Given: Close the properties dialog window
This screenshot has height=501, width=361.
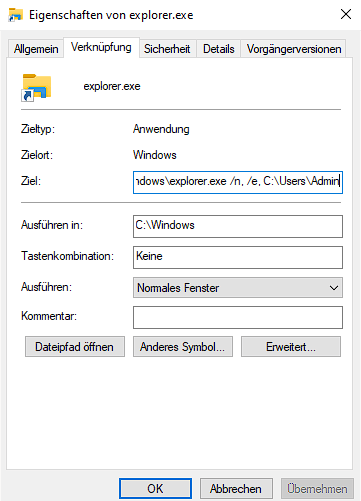Looking at the screenshot, I should pyautogui.click(x=346, y=14).
